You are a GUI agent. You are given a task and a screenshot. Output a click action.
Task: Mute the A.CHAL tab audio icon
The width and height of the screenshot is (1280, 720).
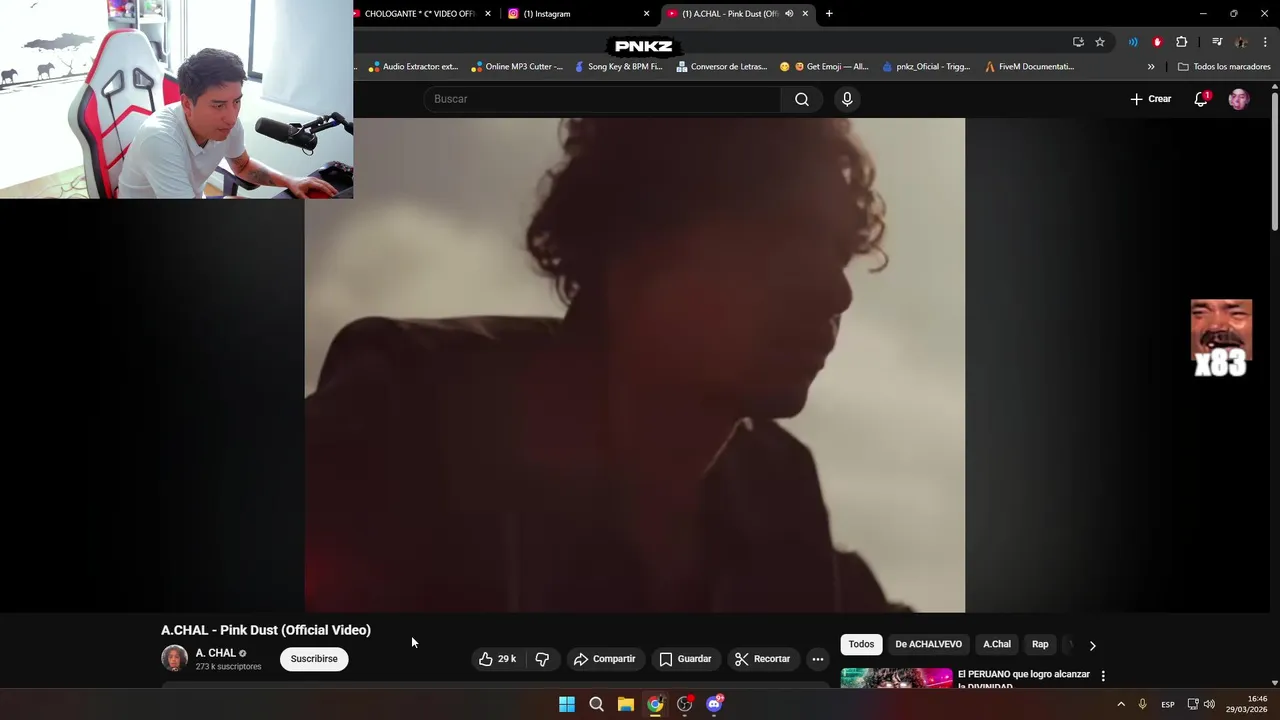(789, 14)
